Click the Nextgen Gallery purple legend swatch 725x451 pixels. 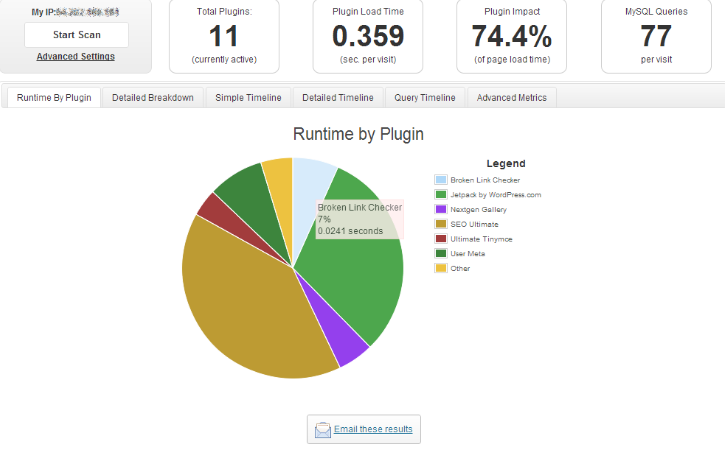coord(440,209)
